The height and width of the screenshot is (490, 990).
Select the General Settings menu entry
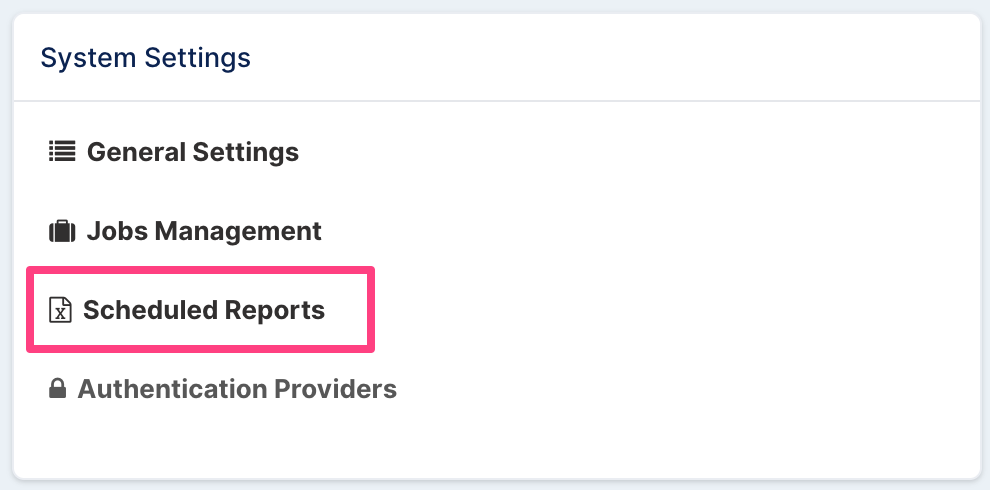(x=174, y=152)
